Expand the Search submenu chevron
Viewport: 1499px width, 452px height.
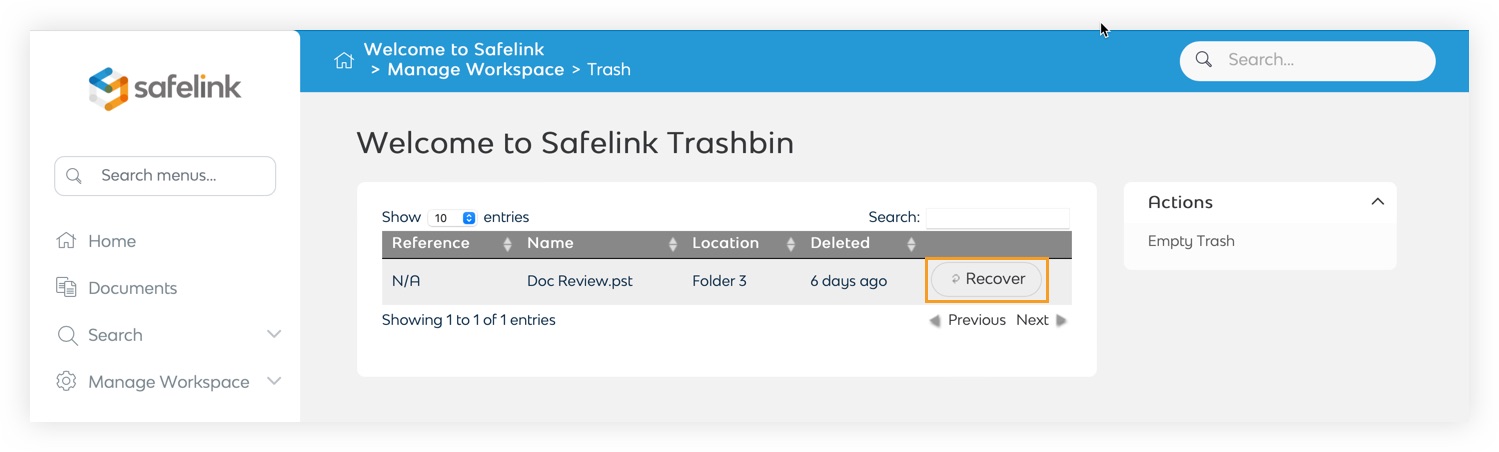[x=274, y=334]
